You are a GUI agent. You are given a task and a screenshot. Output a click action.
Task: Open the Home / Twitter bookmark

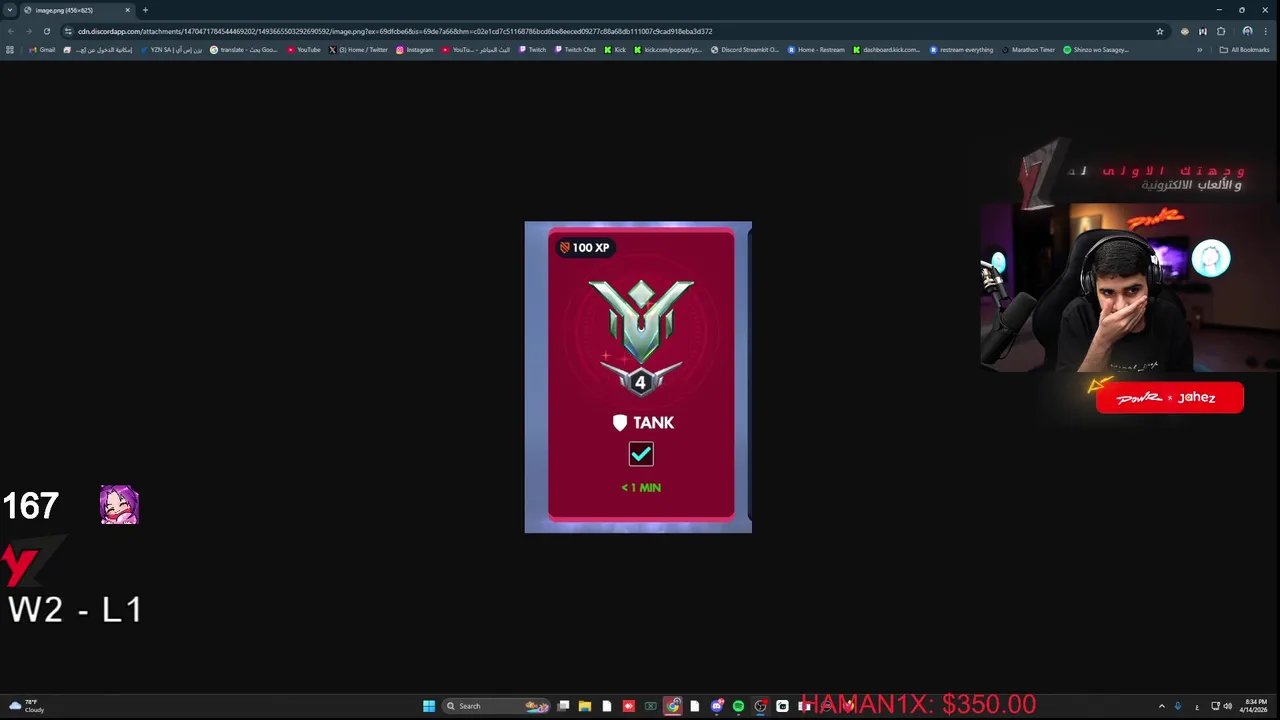coord(358,50)
